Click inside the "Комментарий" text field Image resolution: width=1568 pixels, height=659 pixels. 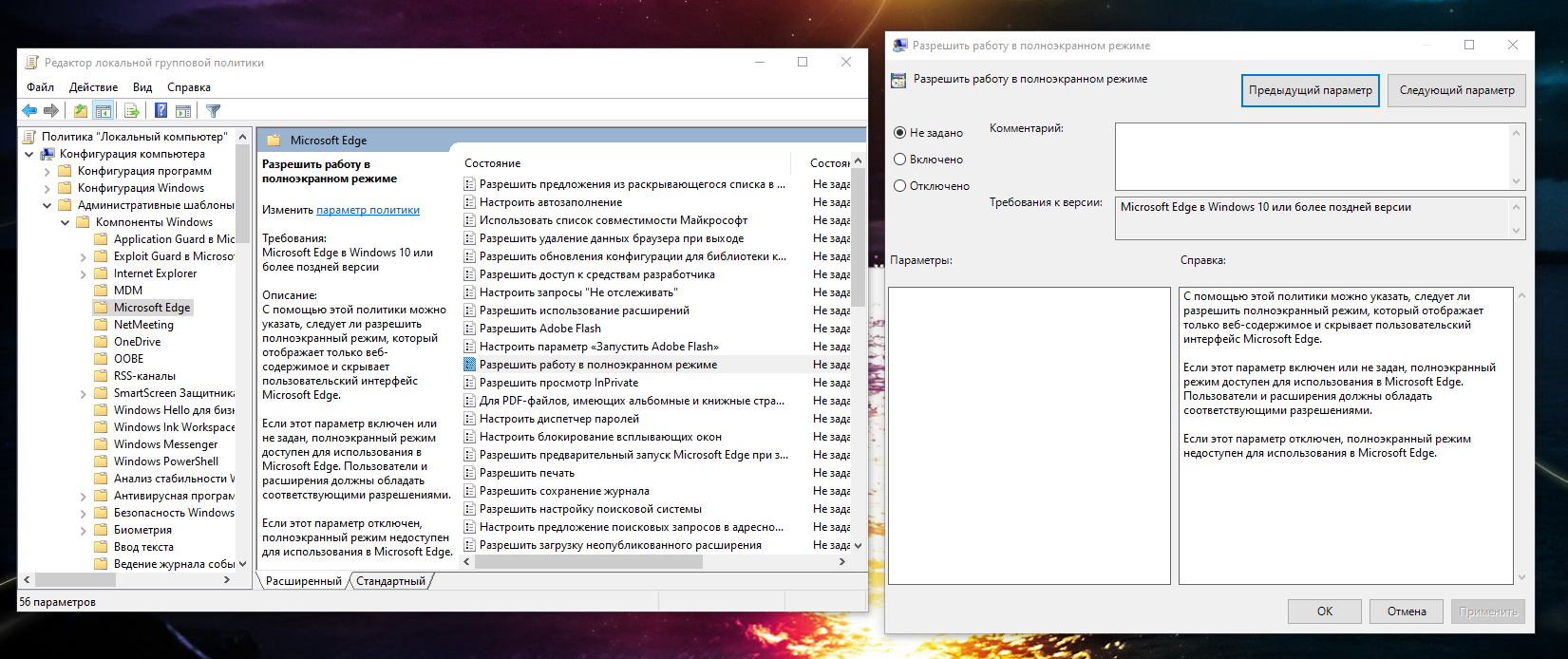(1311, 156)
